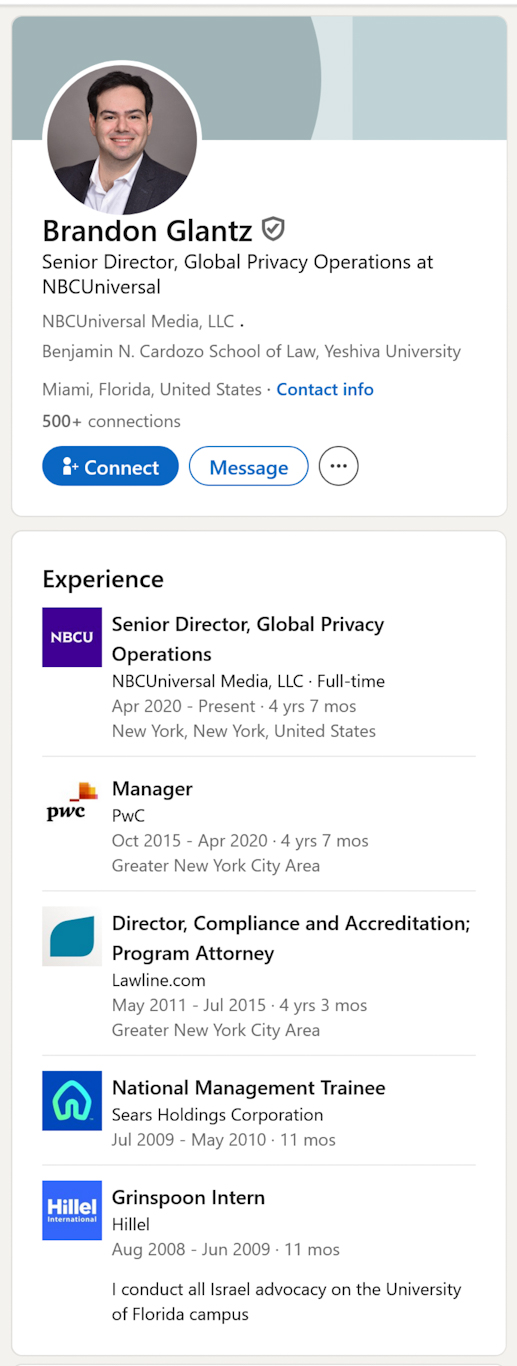Click the 500+ connections text

pyautogui.click(x=111, y=421)
